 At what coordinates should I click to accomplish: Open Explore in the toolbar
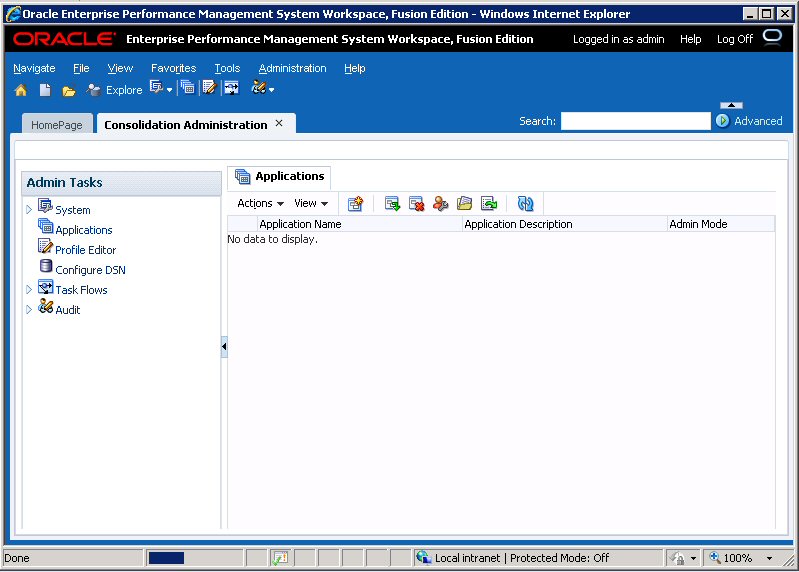[114, 90]
